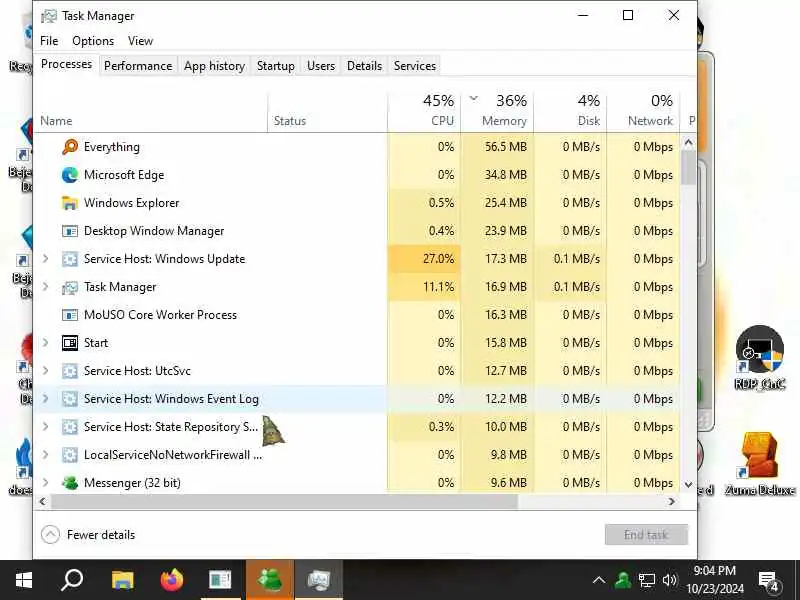Switch to the Performance tab
Image resolution: width=800 pixels, height=600 pixels.
pos(138,66)
